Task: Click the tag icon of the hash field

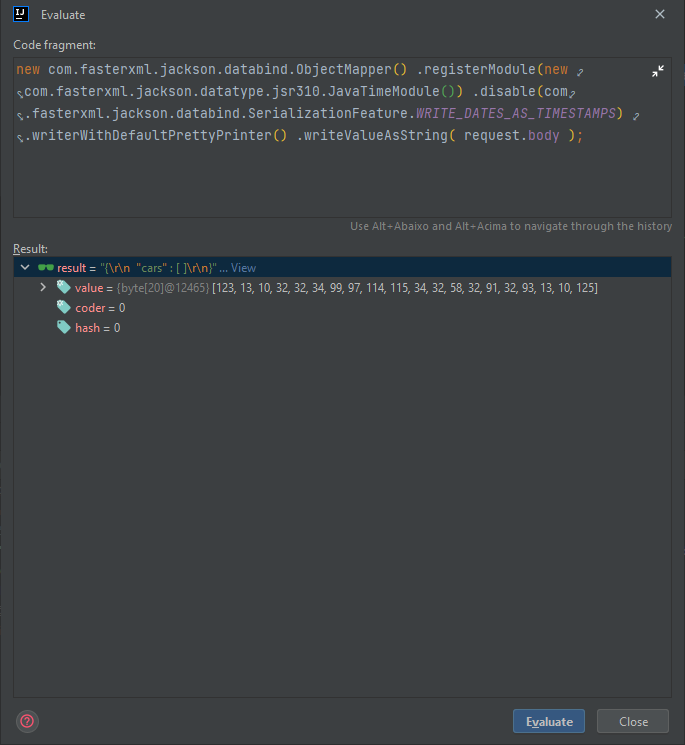Action: pyautogui.click(x=64, y=328)
